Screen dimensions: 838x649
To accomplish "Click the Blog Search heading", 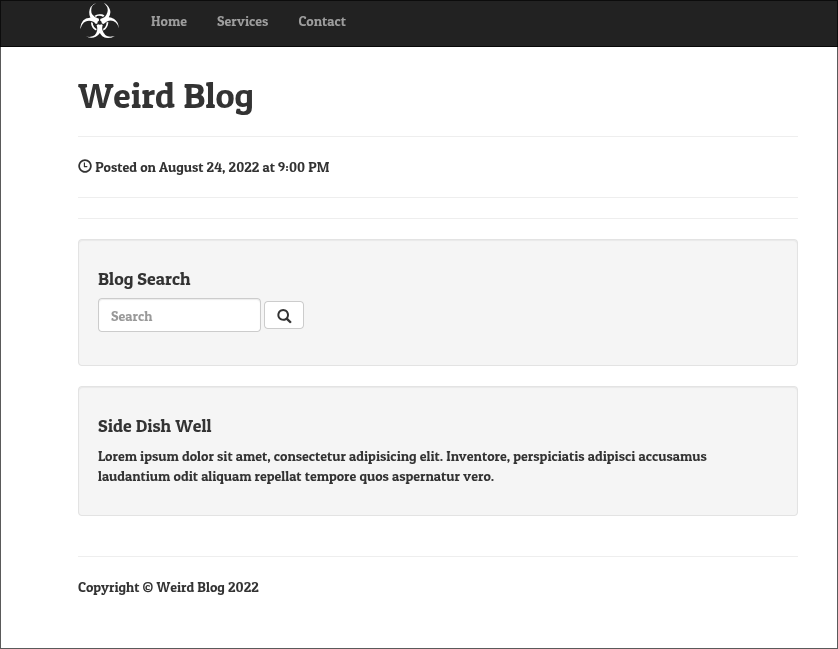I will tap(144, 279).
